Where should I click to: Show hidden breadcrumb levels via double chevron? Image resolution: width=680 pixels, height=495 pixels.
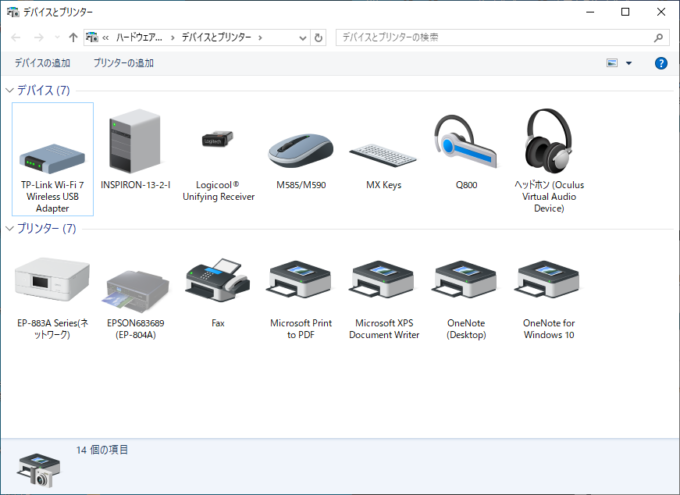105,38
